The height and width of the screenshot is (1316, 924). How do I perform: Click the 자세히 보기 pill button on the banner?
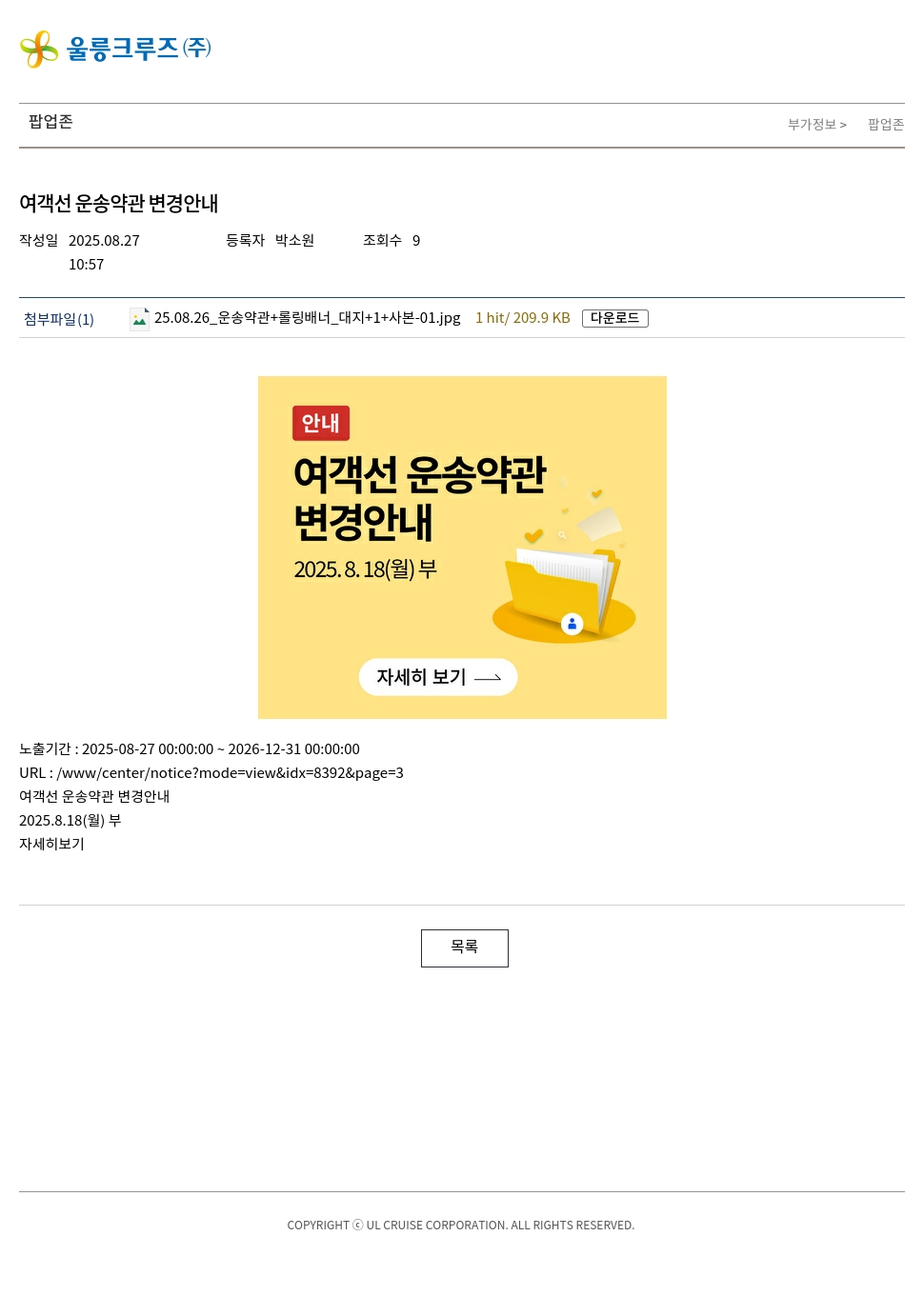(x=438, y=677)
